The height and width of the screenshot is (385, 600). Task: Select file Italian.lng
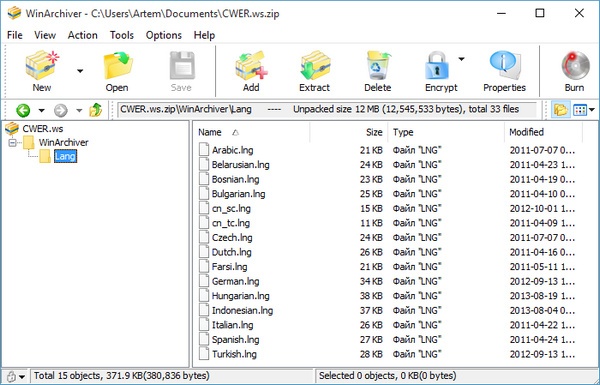[232, 325]
